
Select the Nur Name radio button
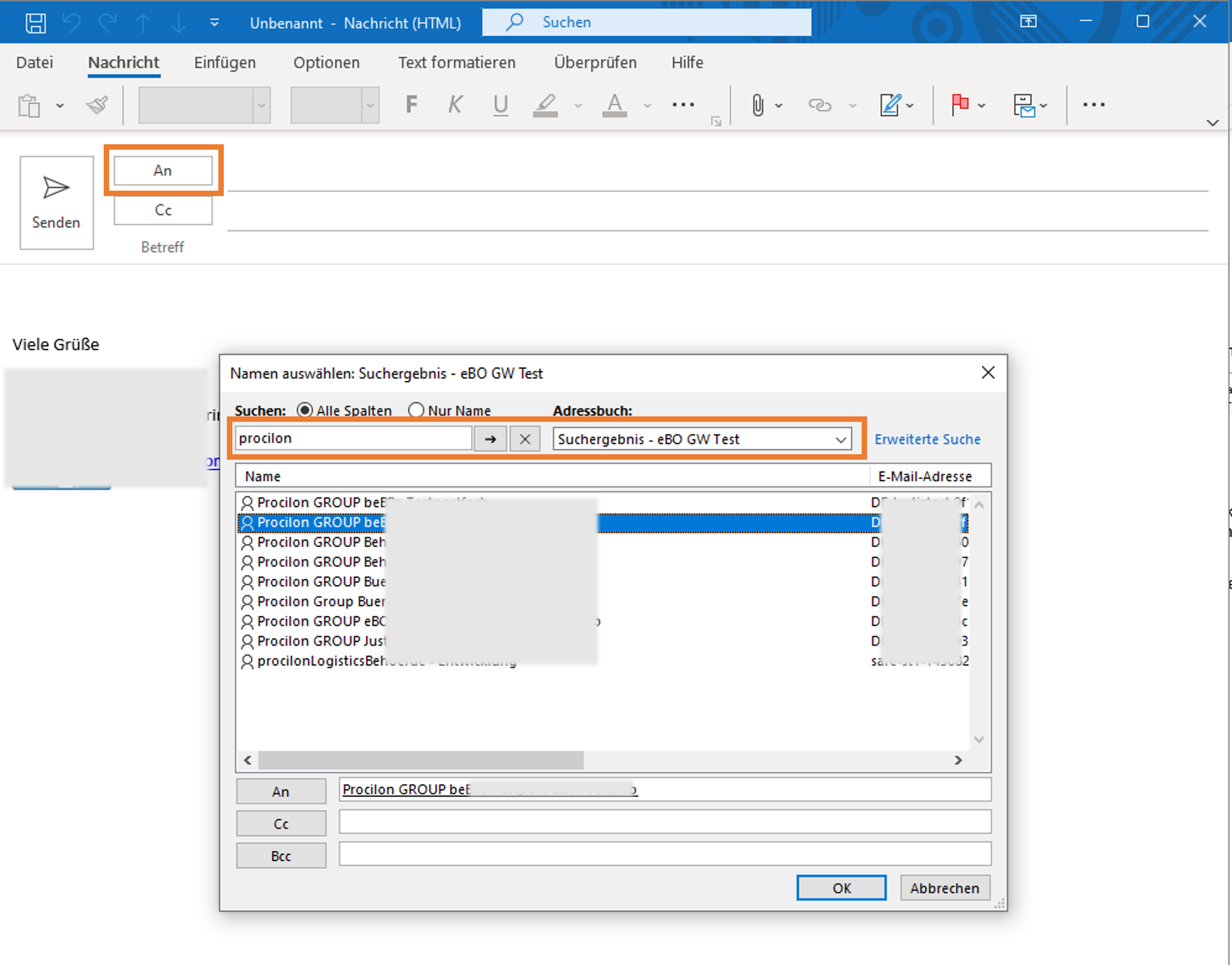(416, 410)
